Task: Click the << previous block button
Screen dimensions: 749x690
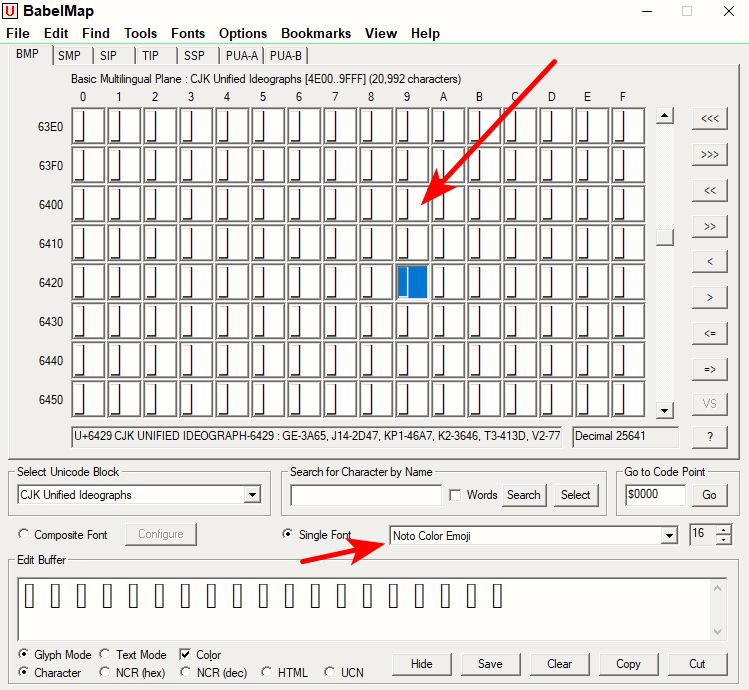Action: (x=709, y=190)
